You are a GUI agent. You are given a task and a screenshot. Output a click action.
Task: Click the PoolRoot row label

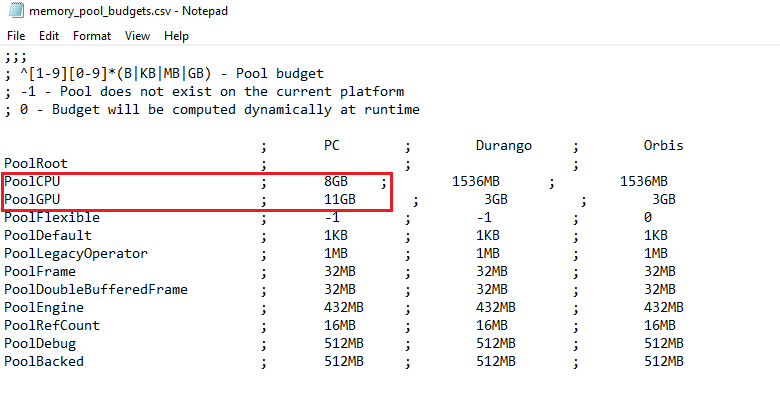click(x=36, y=163)
